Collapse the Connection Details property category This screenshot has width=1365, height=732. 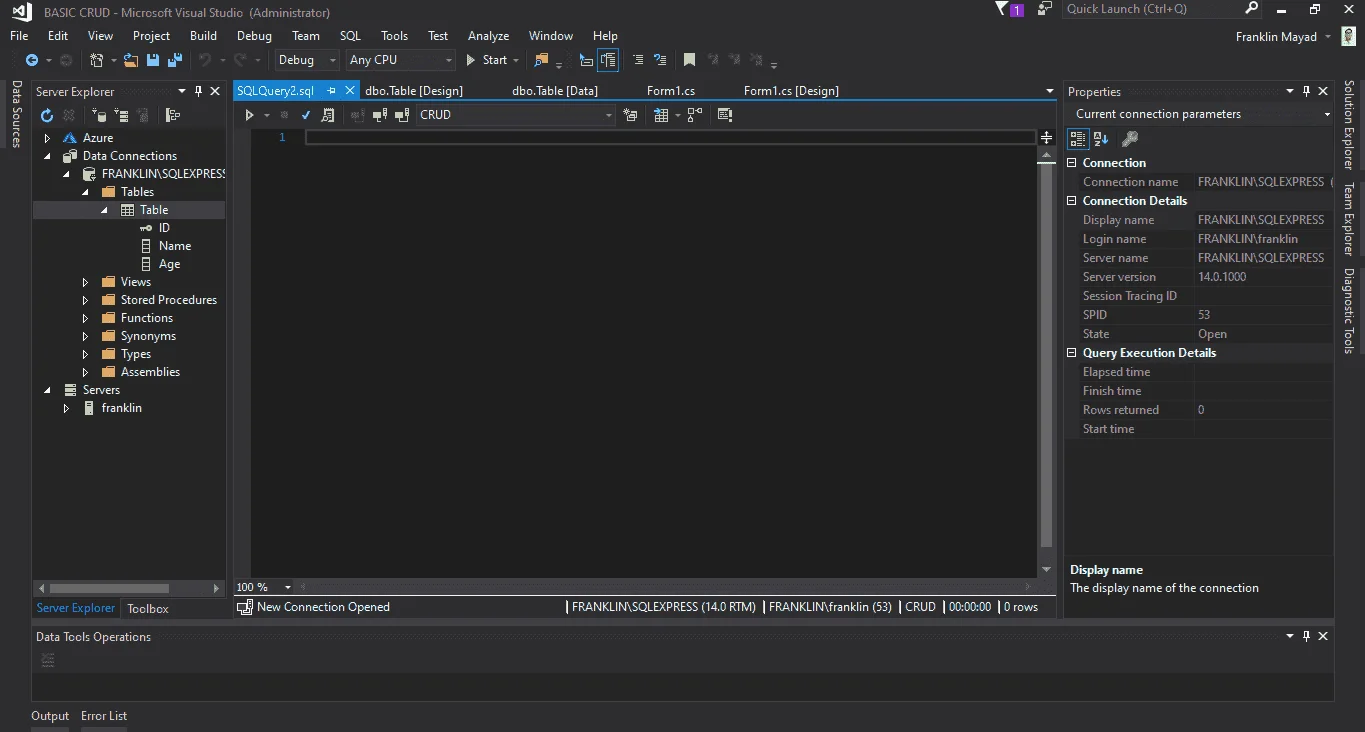[1073, 201]
